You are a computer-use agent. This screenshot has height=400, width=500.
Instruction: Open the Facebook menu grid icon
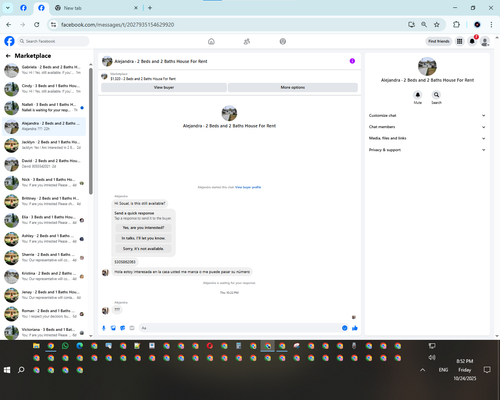459,41
